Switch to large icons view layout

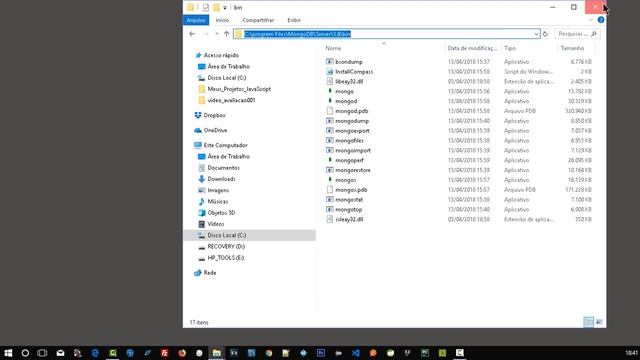[599, 322]
